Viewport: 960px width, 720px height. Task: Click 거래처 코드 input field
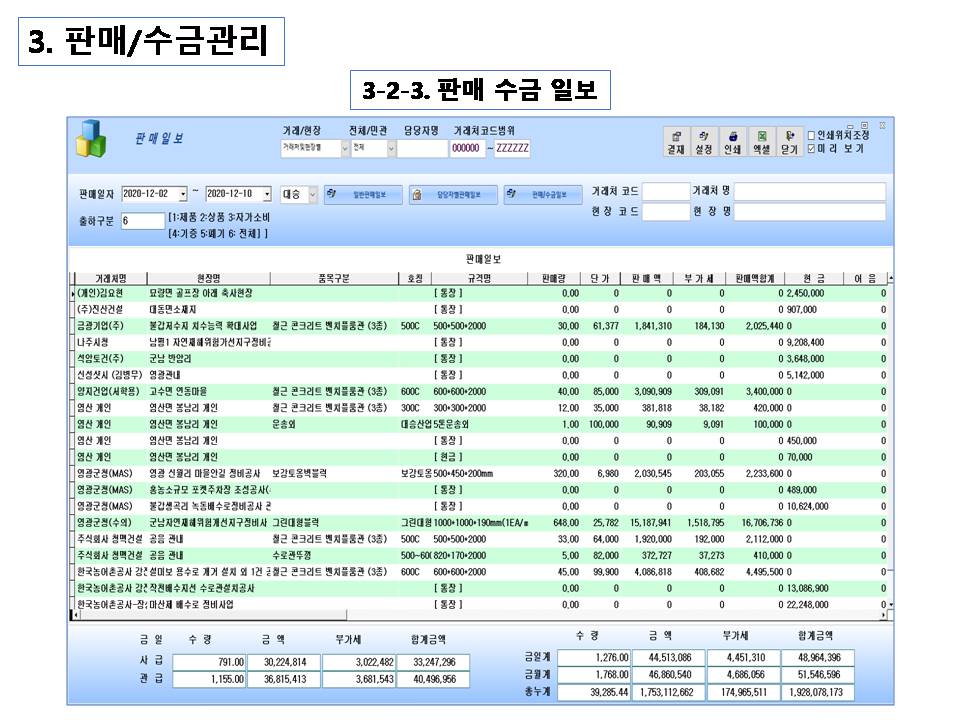click(666, 192)
